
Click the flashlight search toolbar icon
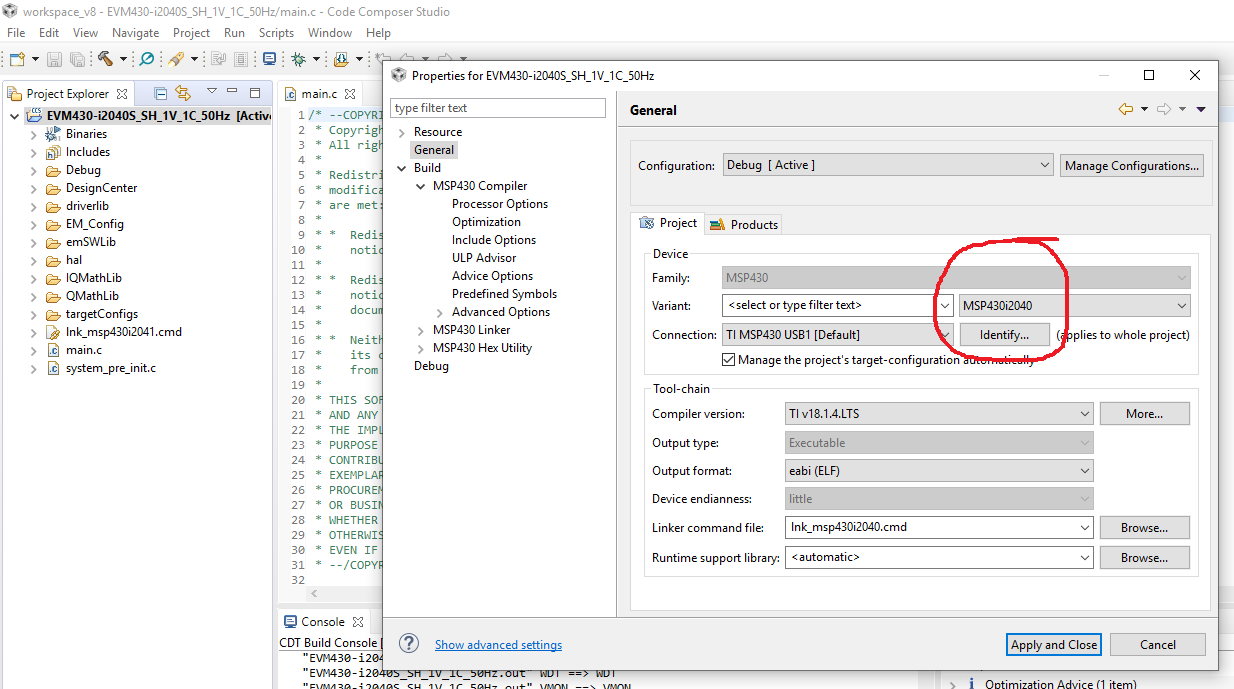coord(176,60)
